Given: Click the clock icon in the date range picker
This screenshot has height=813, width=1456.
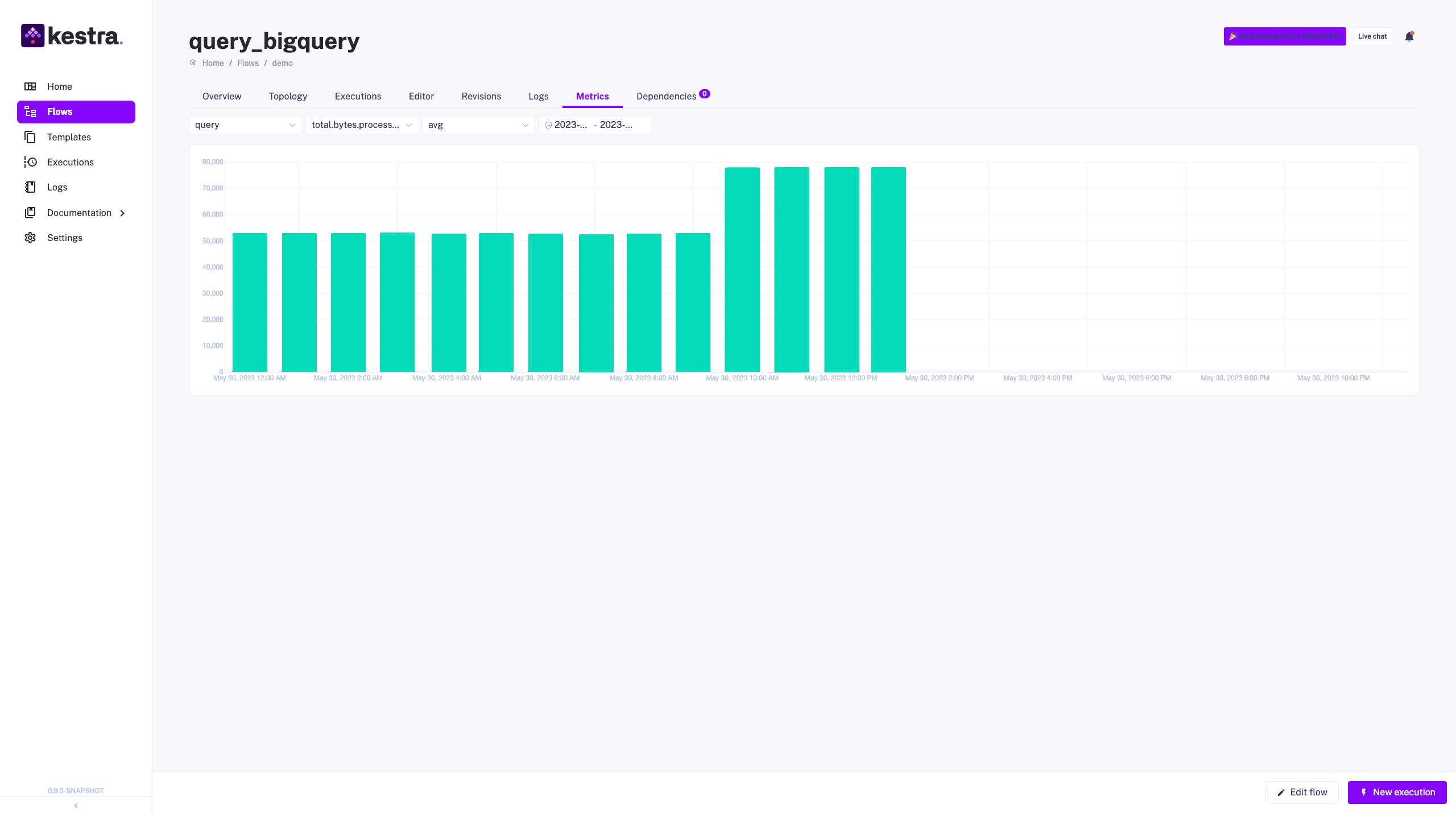Looking at the screenshot, I should point(548,125).
